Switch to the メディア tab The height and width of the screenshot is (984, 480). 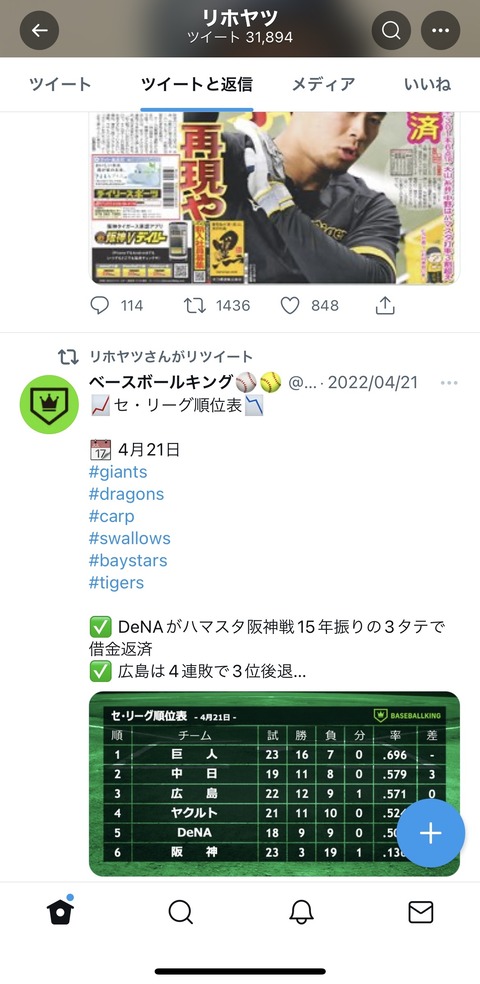pyautogui.click(x=324, y=84)
